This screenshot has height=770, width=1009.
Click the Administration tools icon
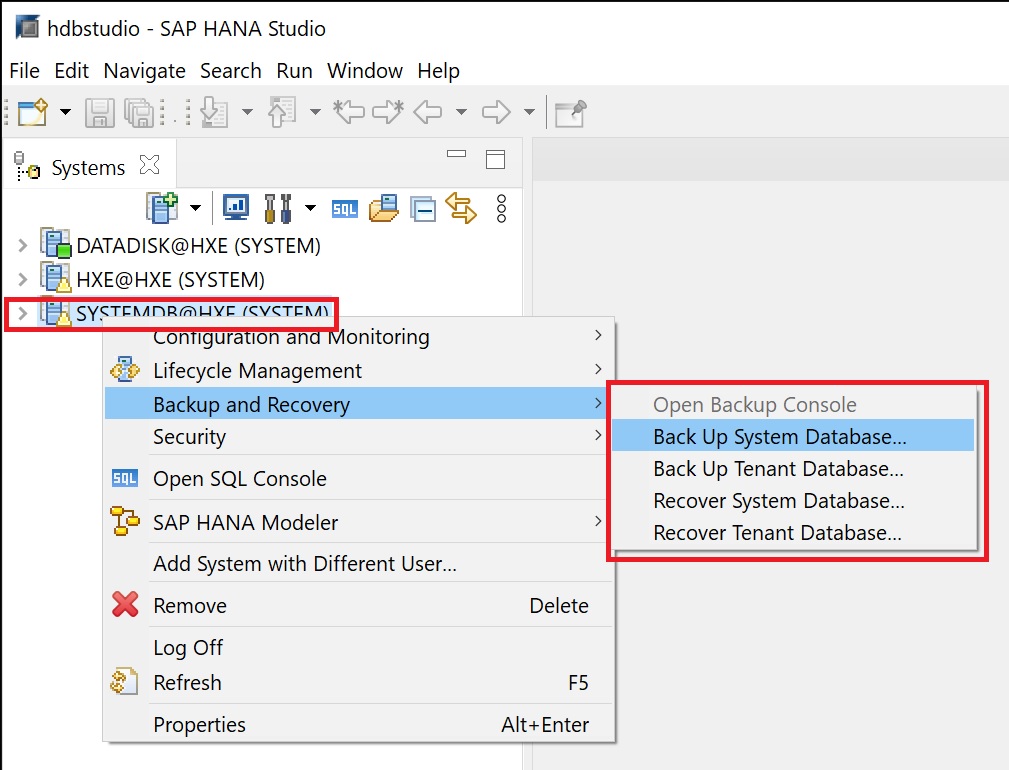(x=278, y=208)
